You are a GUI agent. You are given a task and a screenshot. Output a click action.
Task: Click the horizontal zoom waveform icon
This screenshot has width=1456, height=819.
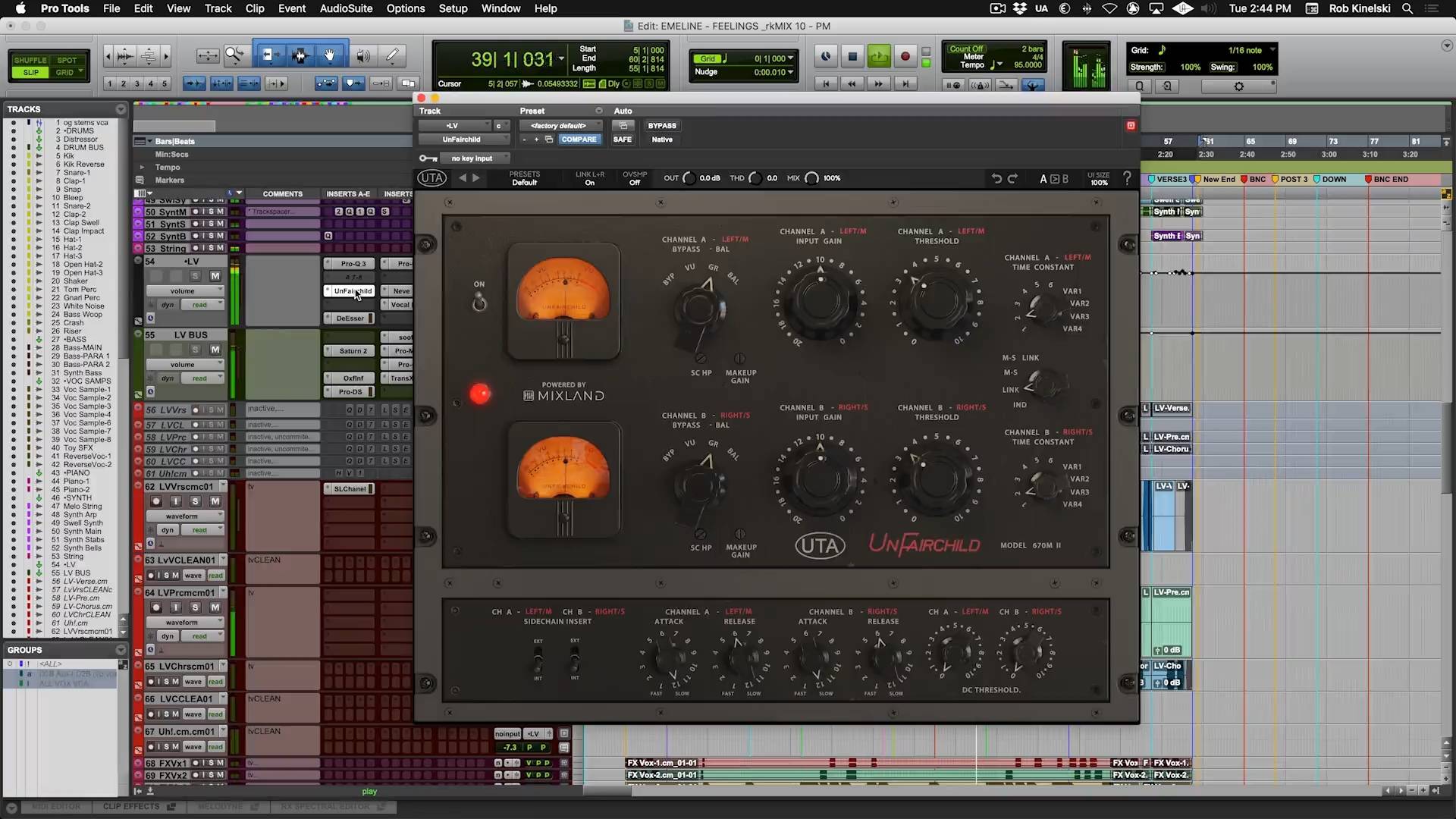pyautogui.click(x=125, y=55)
